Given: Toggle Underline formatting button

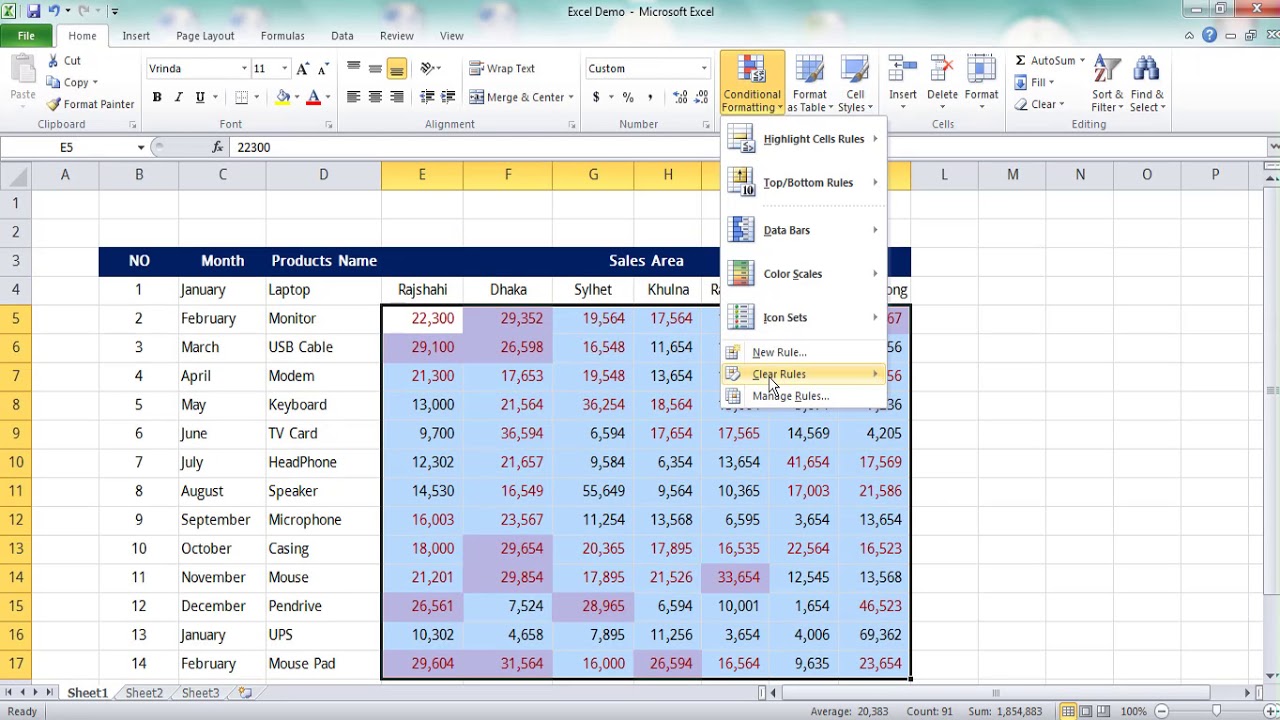Looking at the screenshot, I should coord(200,97).
